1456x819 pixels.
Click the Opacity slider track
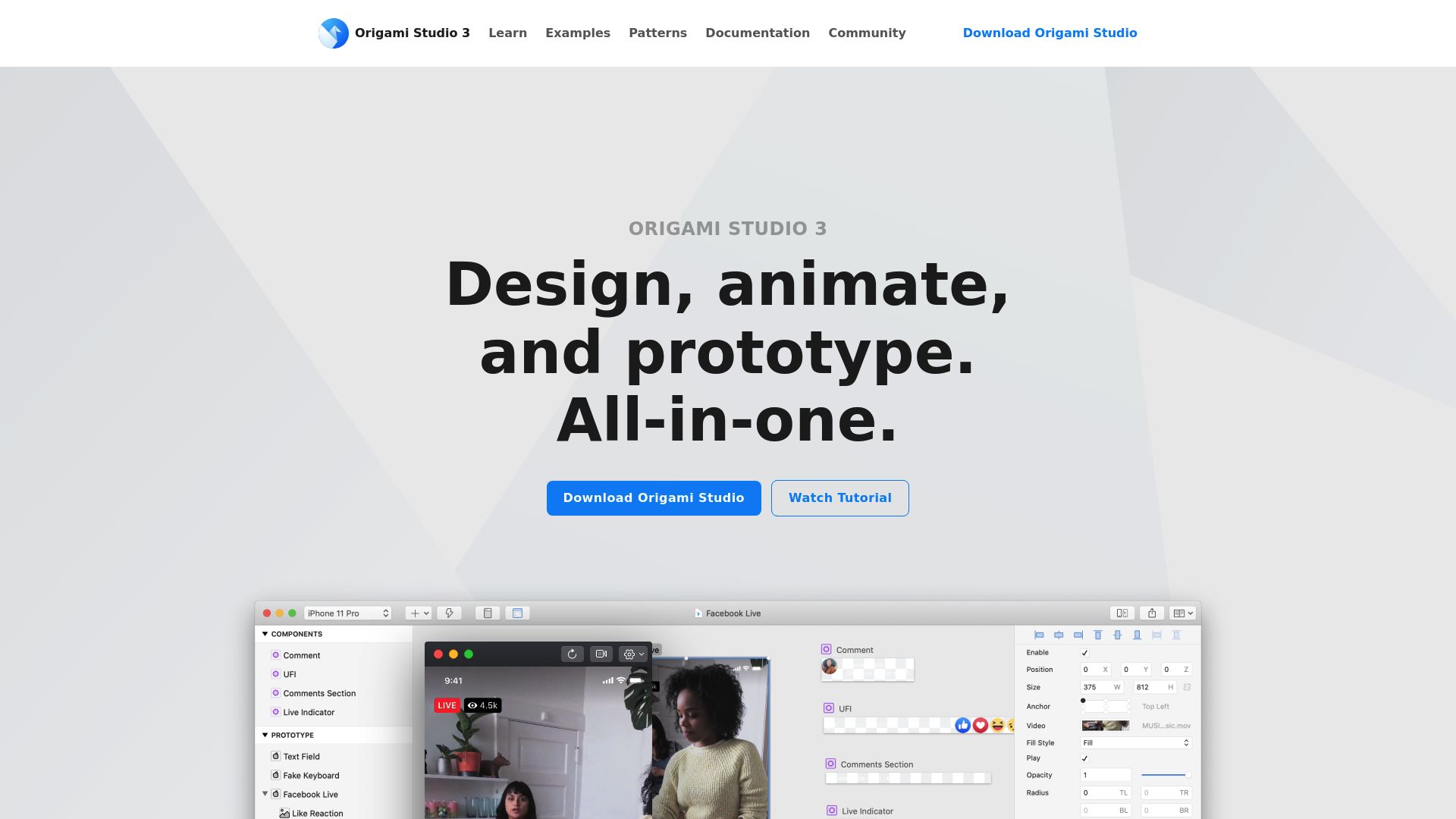click(x=1166, y=775)
